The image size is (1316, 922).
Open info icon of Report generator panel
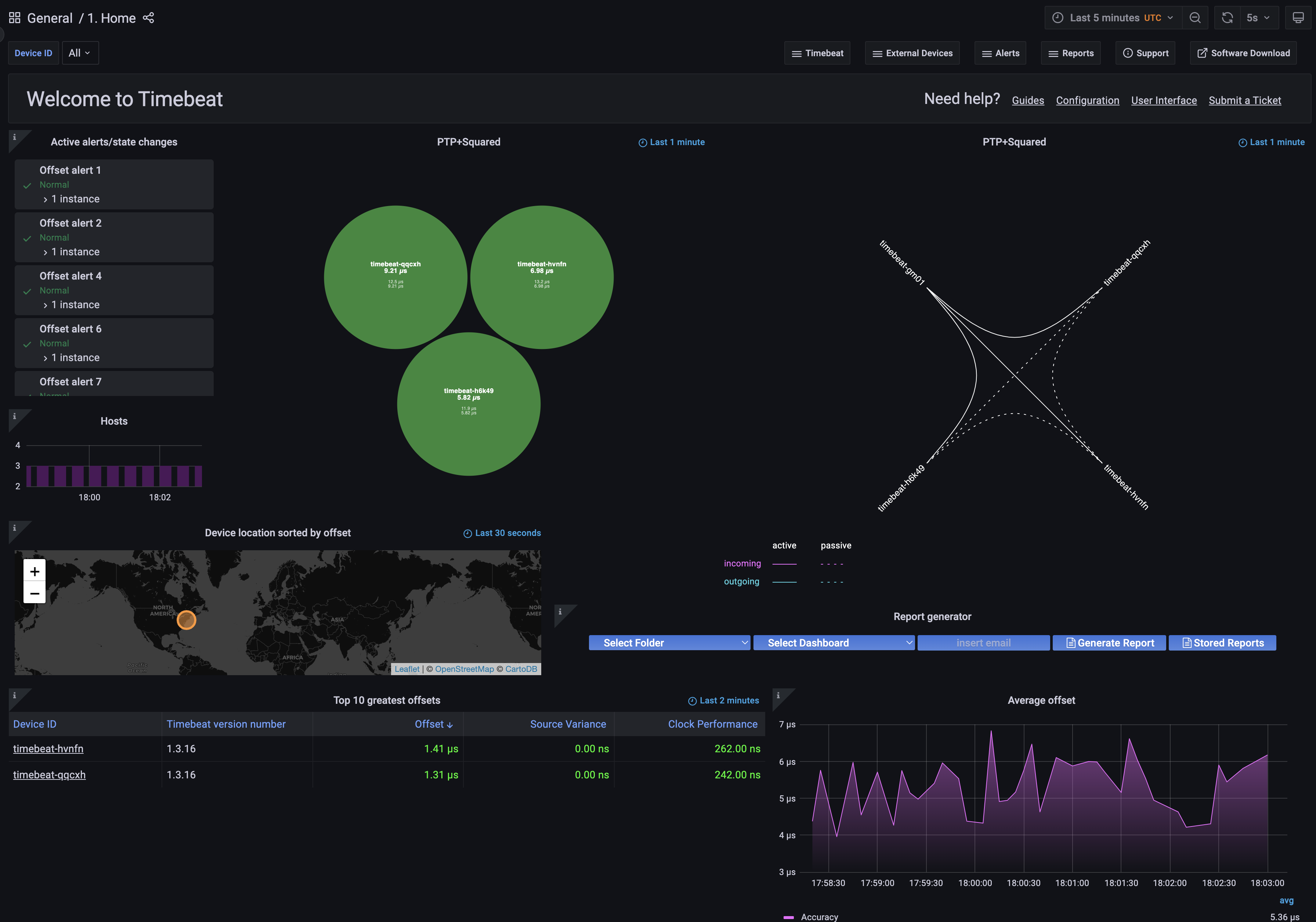560,612
